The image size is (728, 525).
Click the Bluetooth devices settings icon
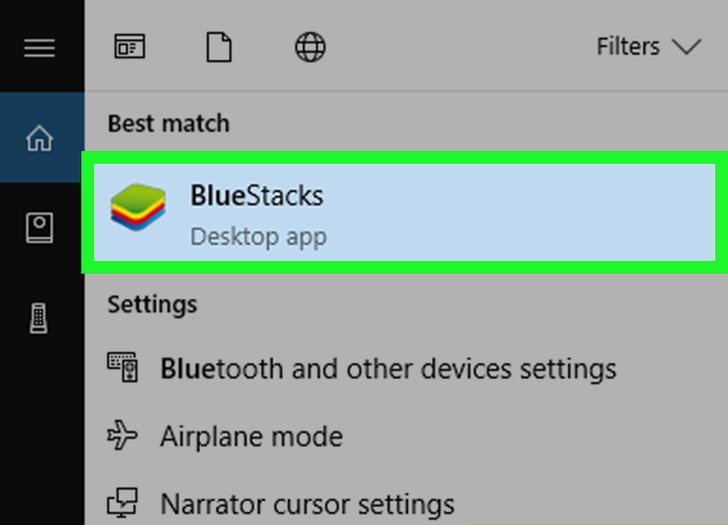pos(124,368)
